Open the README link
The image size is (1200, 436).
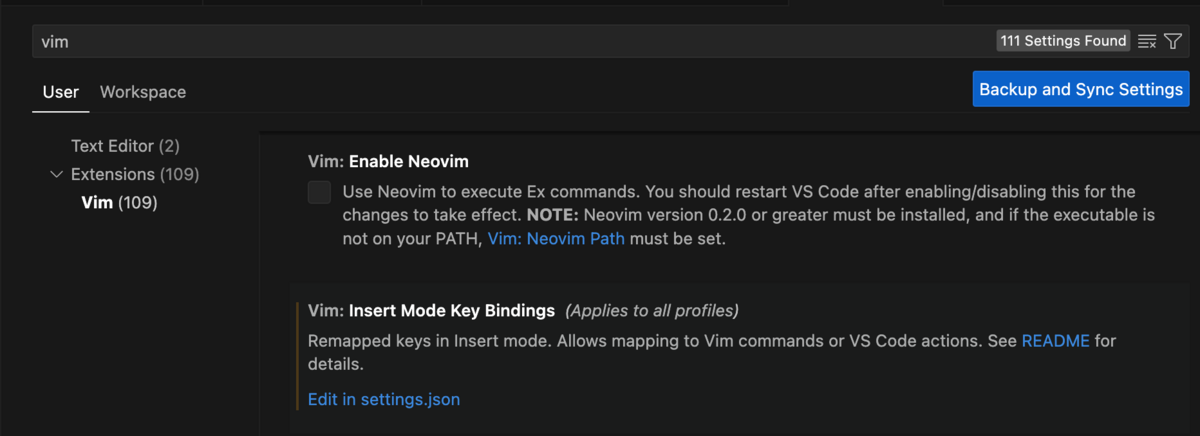point(1055,341)
